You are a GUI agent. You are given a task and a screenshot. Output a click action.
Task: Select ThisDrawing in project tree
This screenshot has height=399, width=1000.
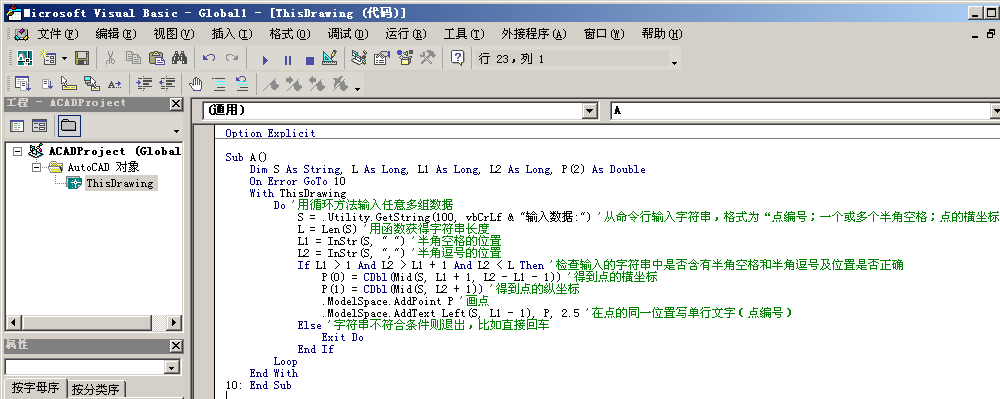[x=120, y=184]
